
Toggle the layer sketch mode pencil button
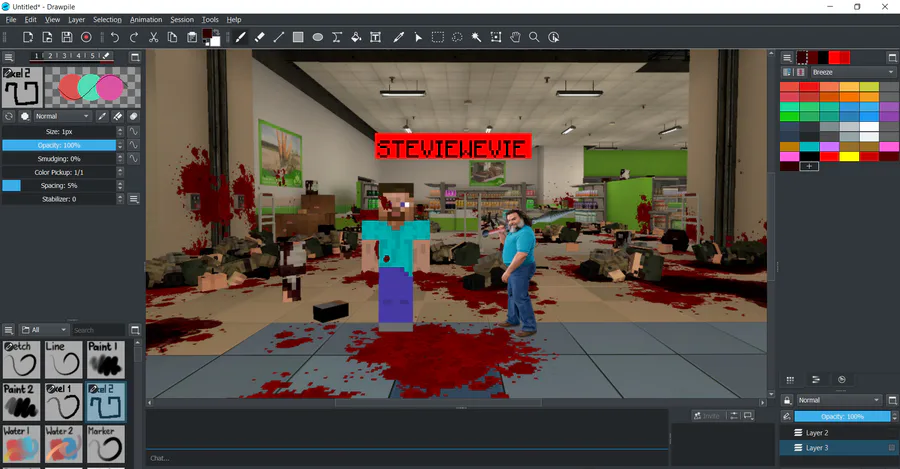coord(786,416)
